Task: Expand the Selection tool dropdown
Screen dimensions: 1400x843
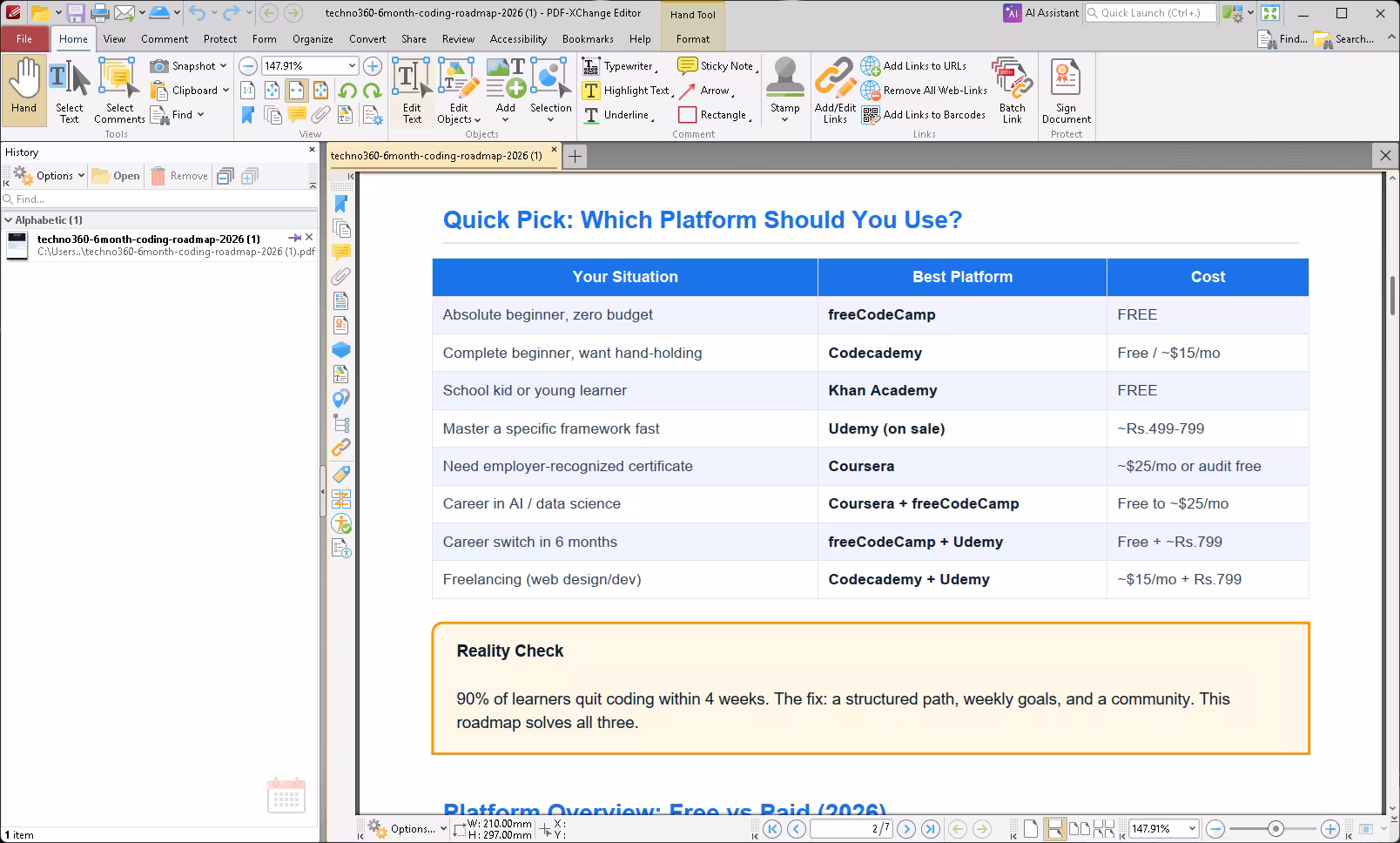Action: [x=551, y=119]
